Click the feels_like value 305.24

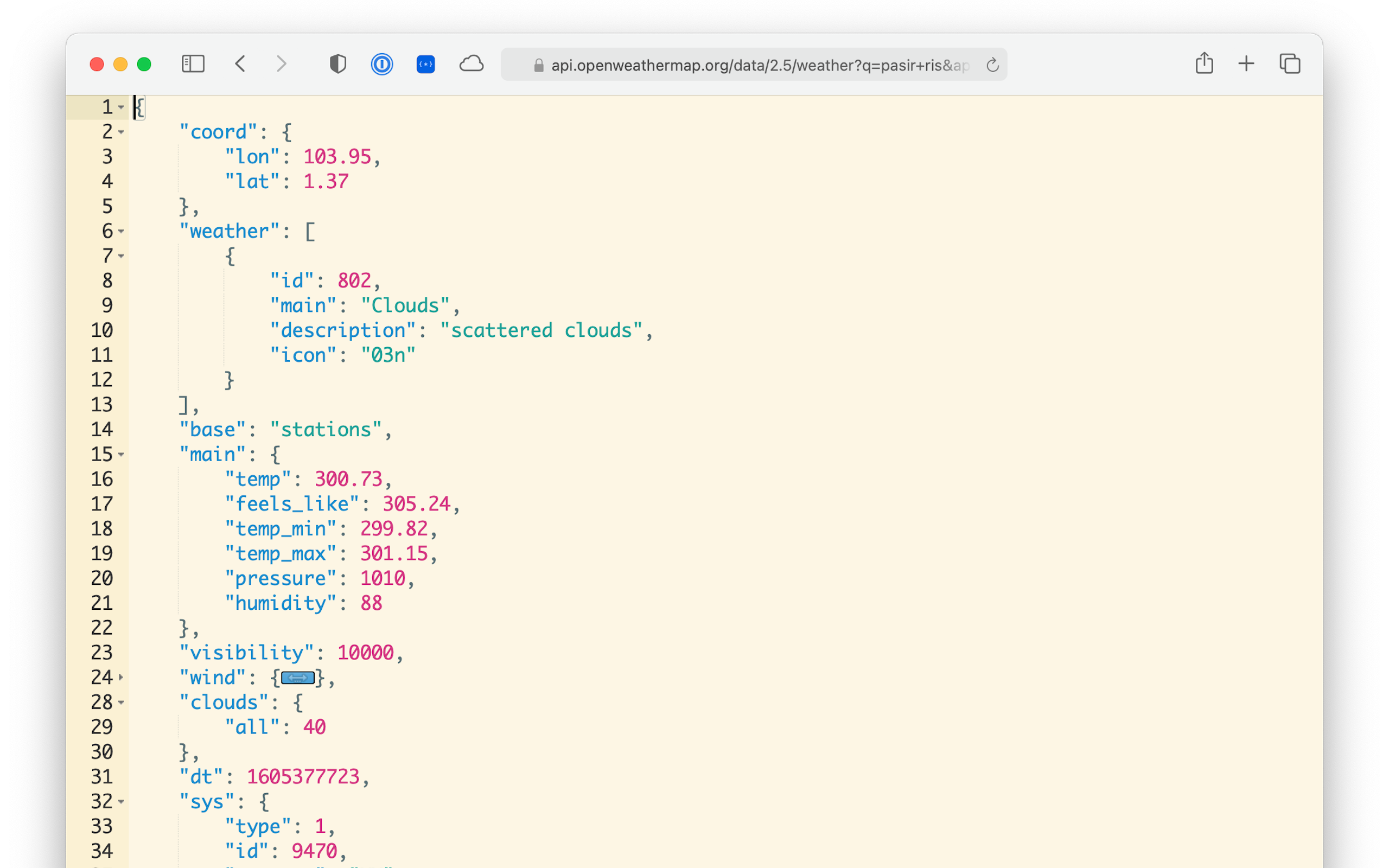tap(417, 504)
